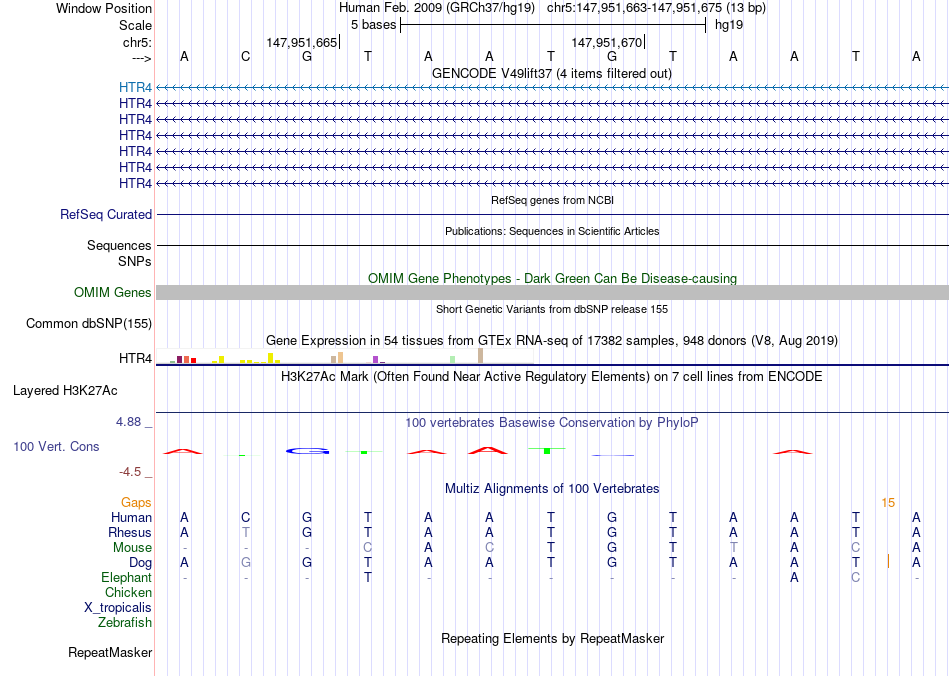Click the chr5:147,951,663-147,951,675 position text
Viewport: 950px width, 676px height.
click(x=656, y=8)
